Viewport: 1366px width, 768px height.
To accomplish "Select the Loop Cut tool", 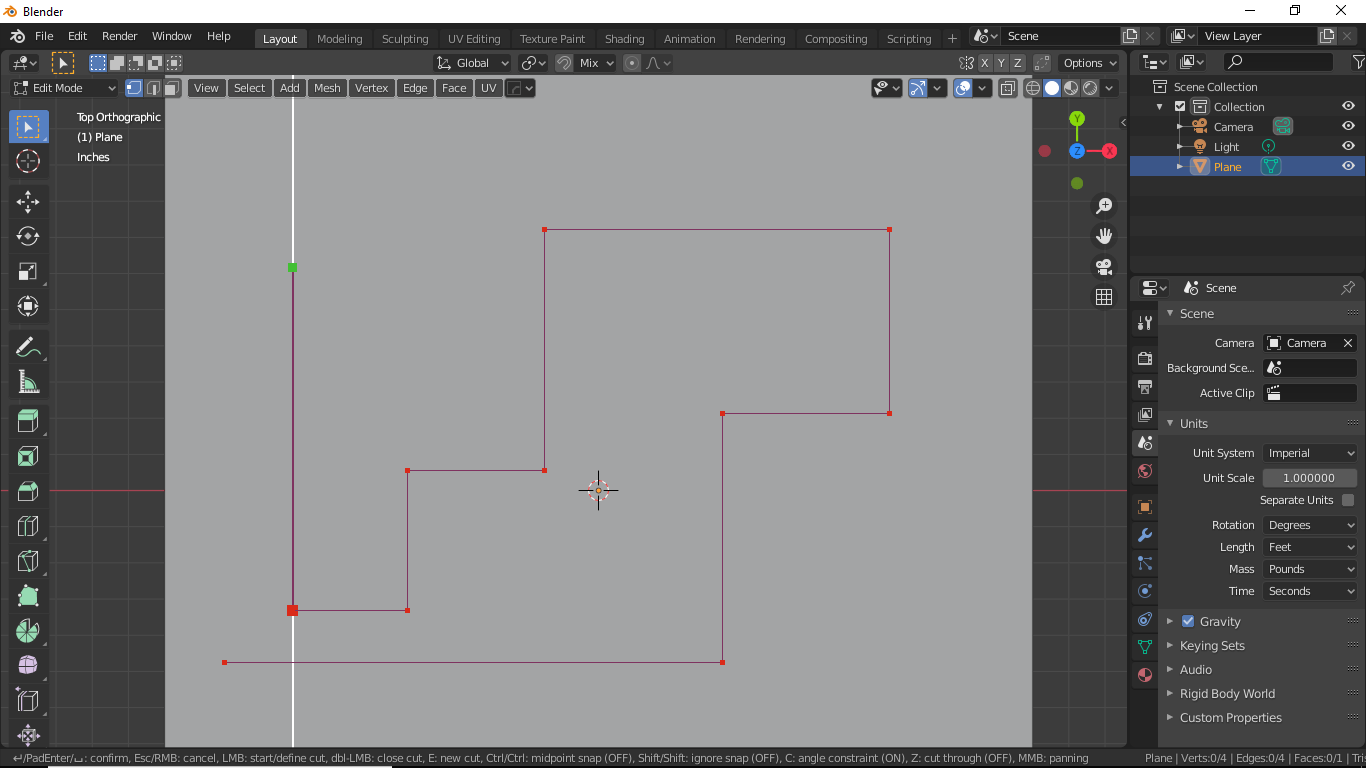I will [28, 527].
